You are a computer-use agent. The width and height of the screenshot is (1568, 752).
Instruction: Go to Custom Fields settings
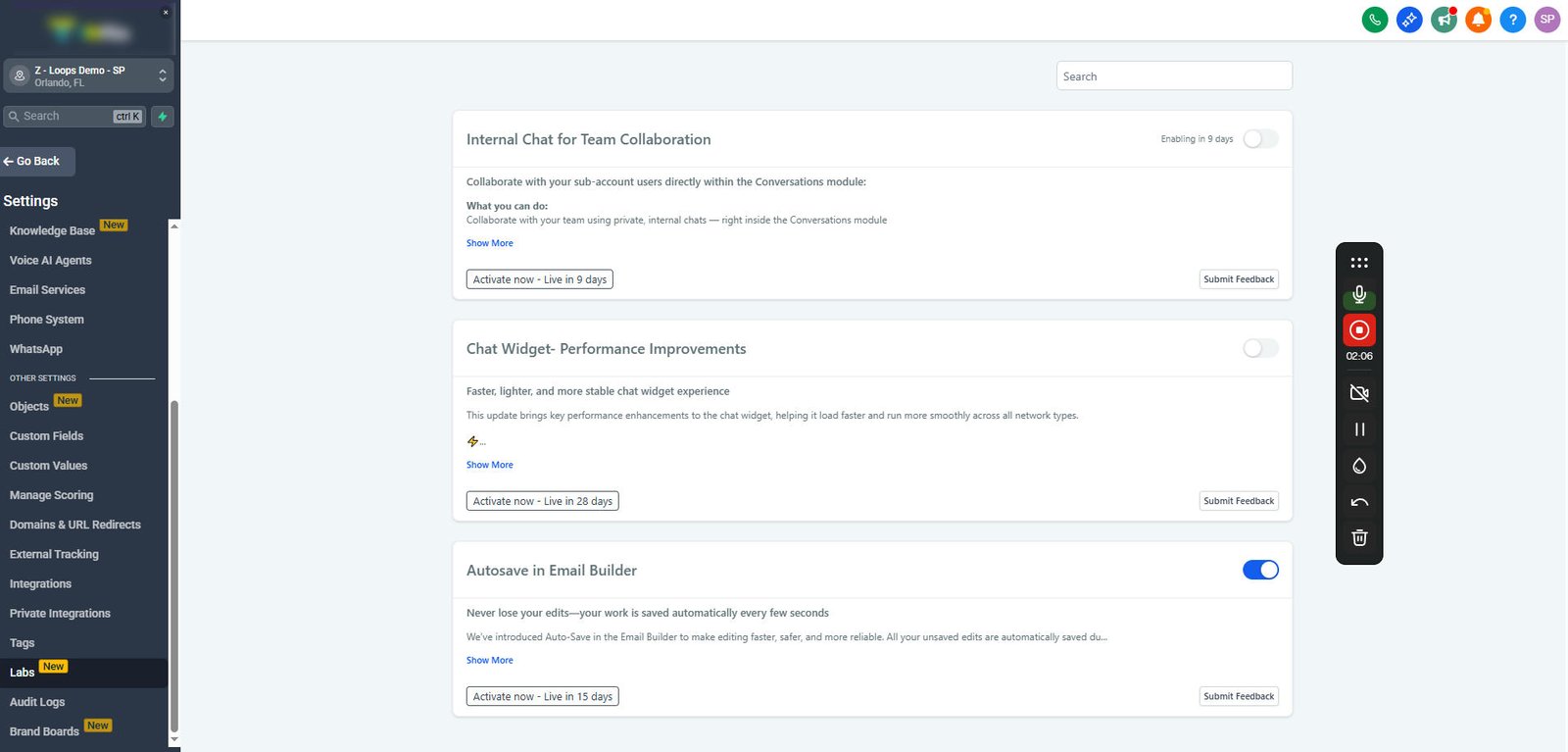tap(47, 436)
